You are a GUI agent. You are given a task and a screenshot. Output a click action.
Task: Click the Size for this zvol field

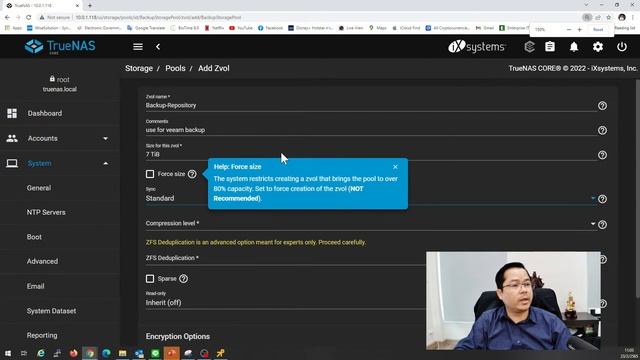coord(371,154)
